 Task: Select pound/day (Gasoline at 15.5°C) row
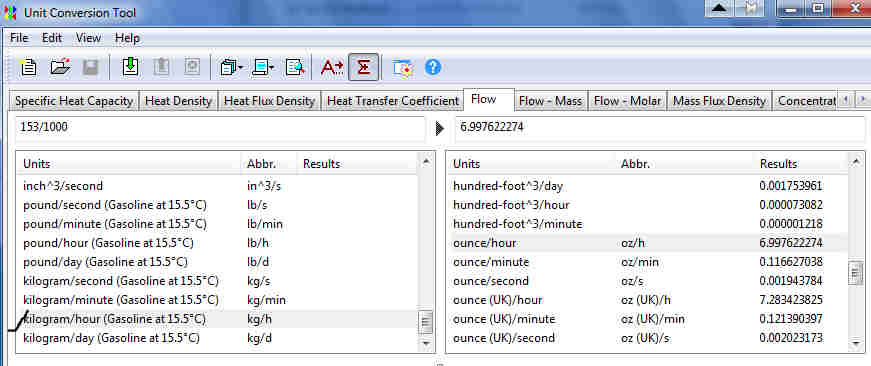point(218,262)
